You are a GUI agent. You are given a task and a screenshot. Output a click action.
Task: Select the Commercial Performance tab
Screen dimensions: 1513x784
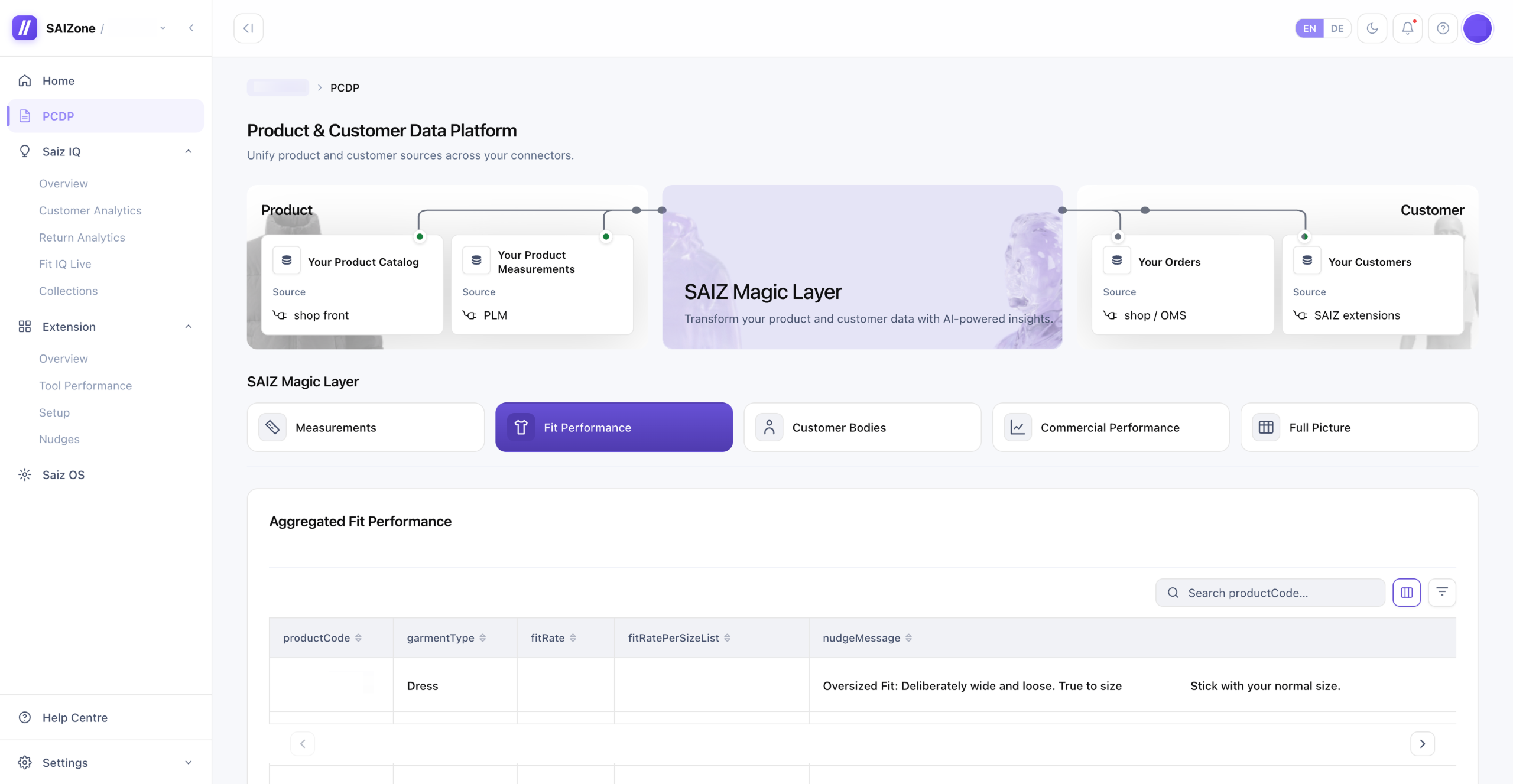pos(1111,427)
